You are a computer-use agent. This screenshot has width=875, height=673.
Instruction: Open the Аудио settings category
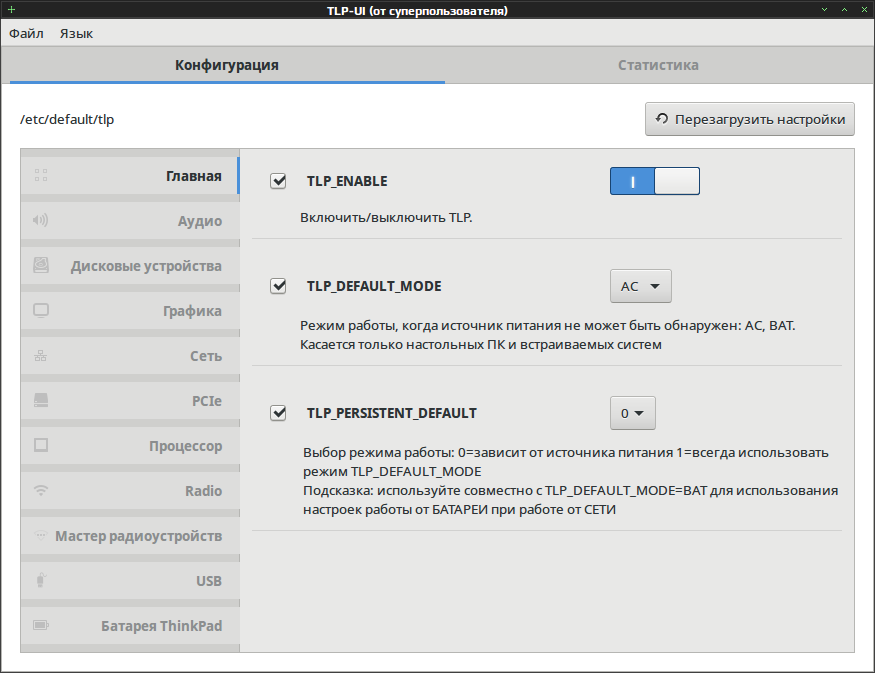pos(130,221)
